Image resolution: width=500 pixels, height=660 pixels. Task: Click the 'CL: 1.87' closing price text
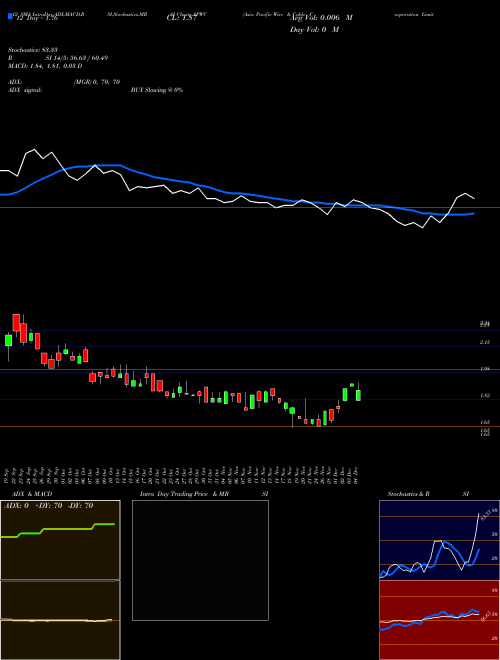pyautogui.click(x=182, y=18)
